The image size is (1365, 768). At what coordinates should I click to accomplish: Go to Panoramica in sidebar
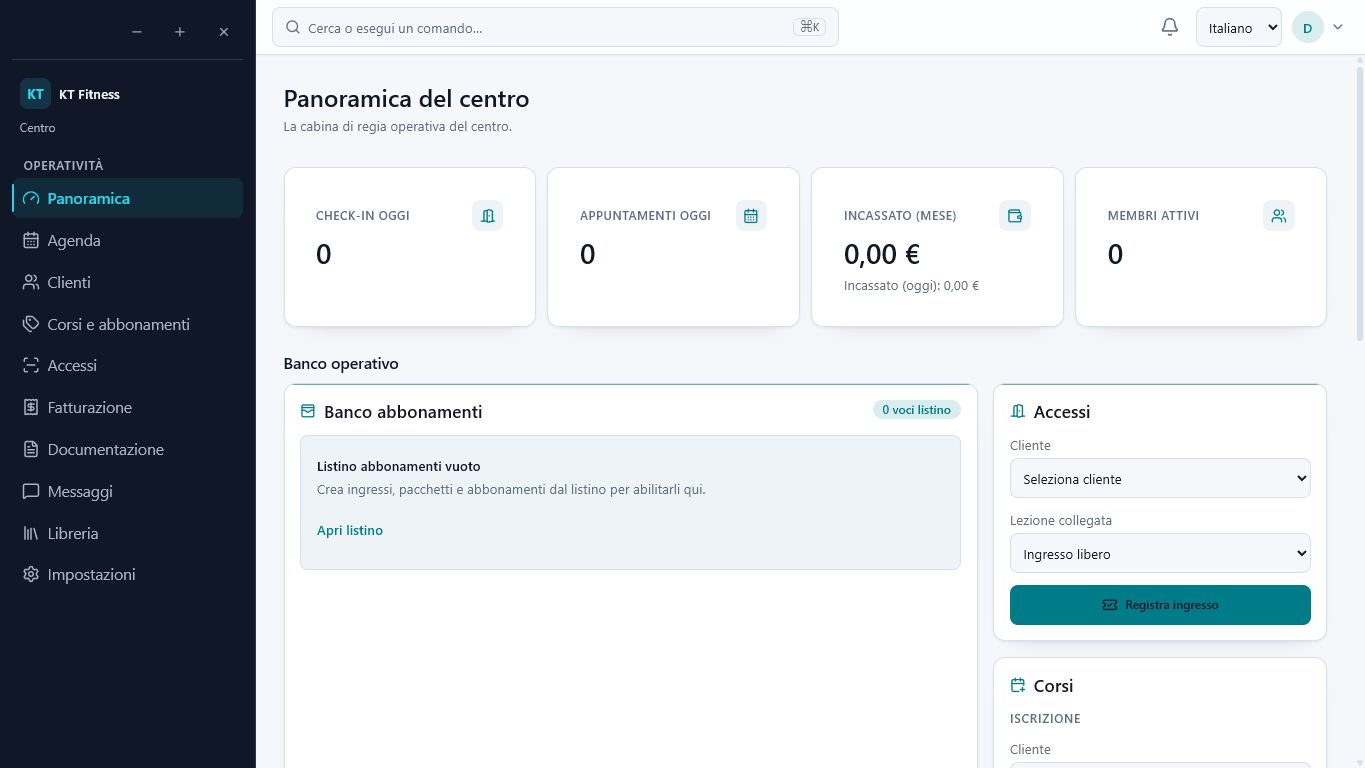coord(128,198)
